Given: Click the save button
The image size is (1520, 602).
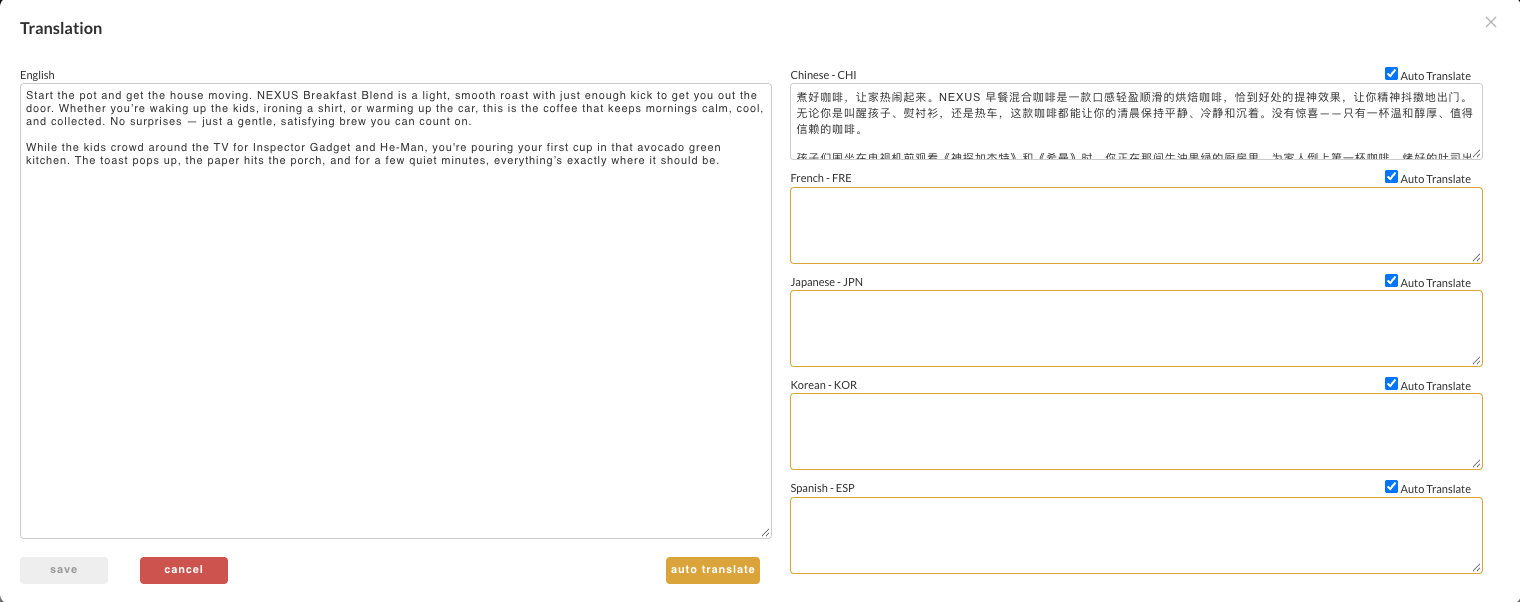Looking at the screenshot, I should [64, 570].
